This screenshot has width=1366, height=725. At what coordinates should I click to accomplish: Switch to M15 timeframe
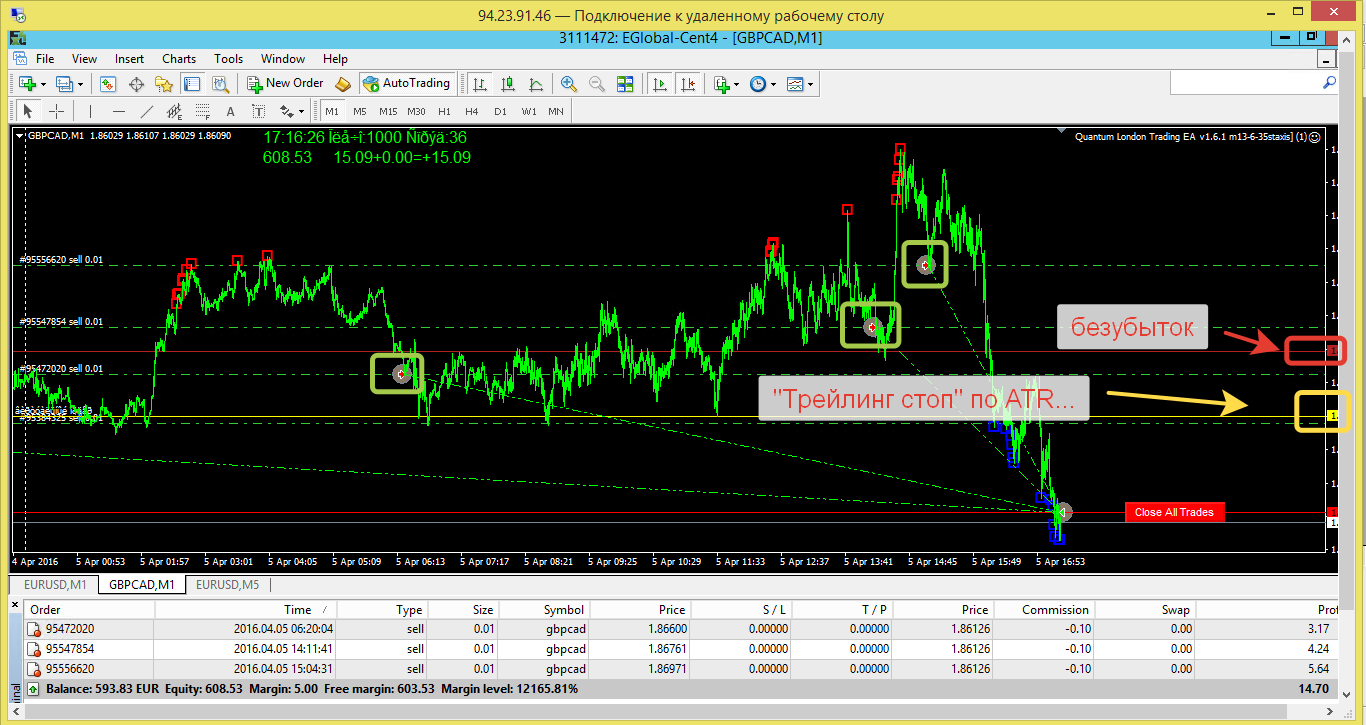click(x=388, y=111)
